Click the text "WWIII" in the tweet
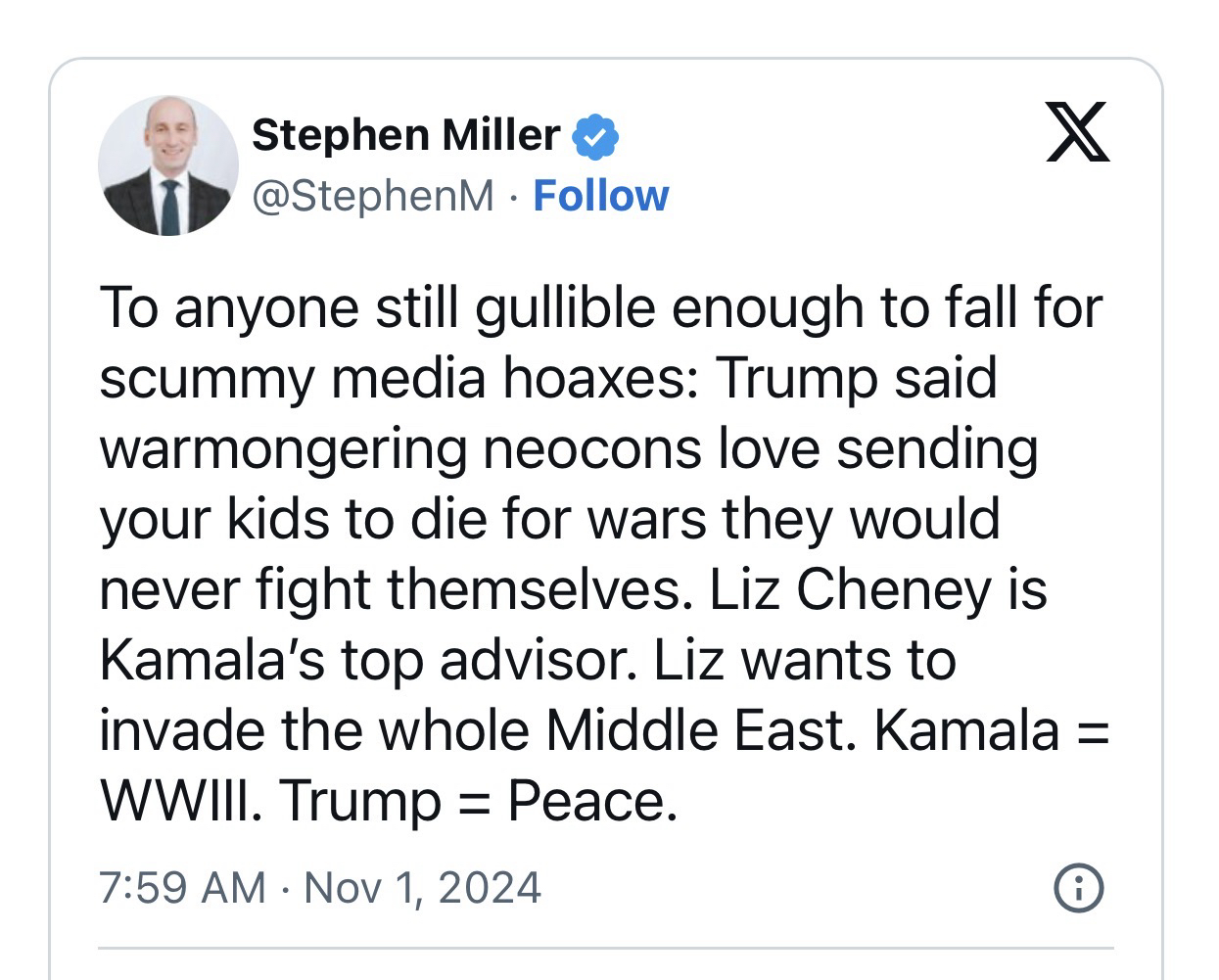 (x=180, y=801)
